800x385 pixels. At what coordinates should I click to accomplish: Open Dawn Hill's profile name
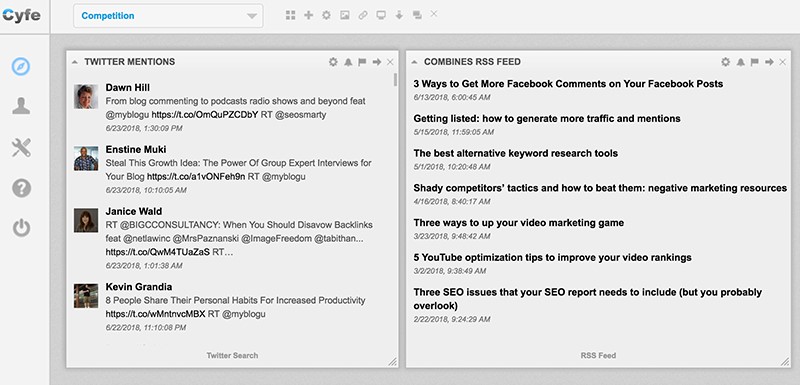128,88
